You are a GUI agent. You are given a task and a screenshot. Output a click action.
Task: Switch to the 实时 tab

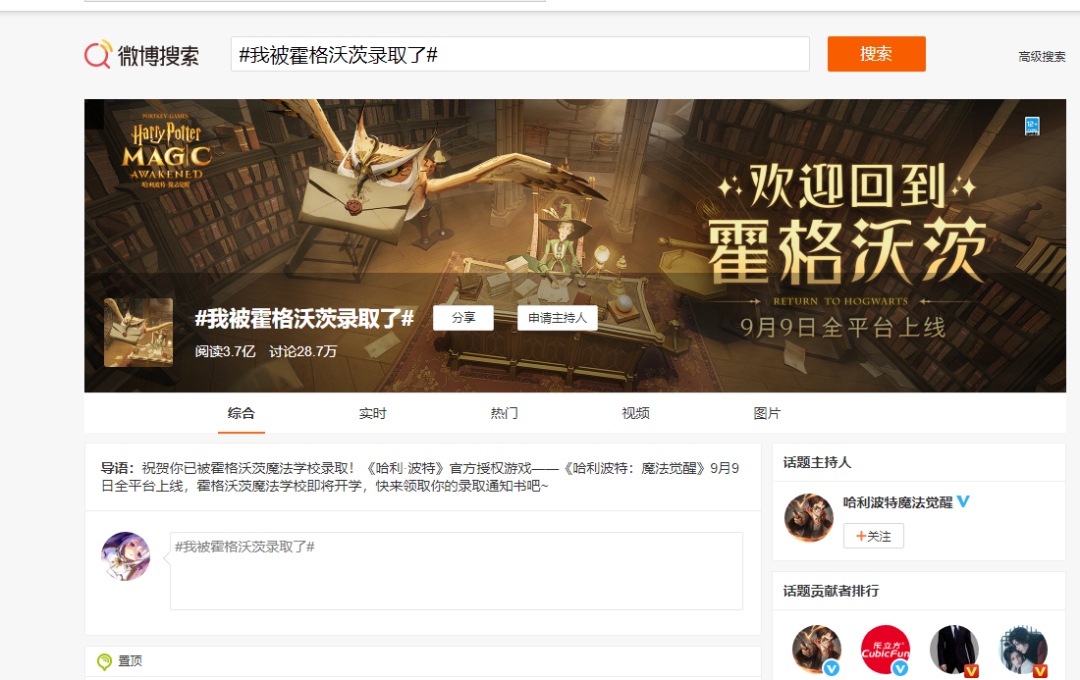373,413
